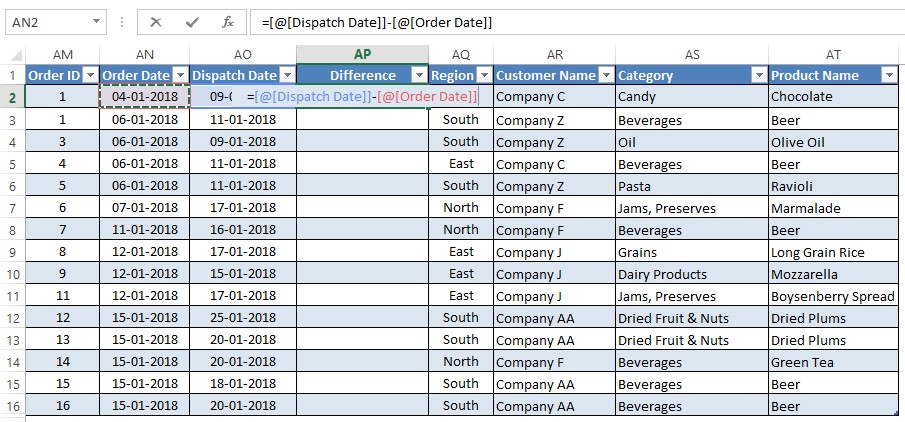The height and width of the screenshot is (422, 905).
Task: Click Category cell Oil
Action: click(x=692, y=141)
